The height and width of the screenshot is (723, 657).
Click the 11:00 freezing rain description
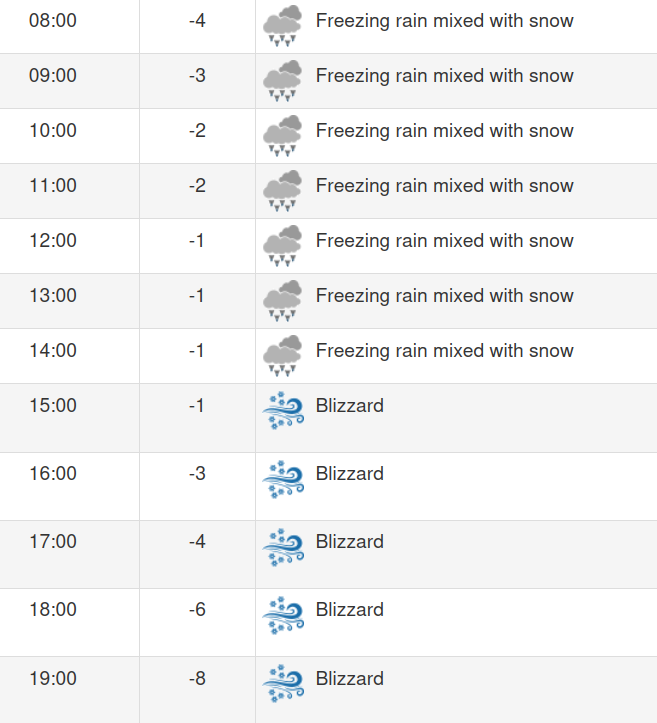pos(444,186)
